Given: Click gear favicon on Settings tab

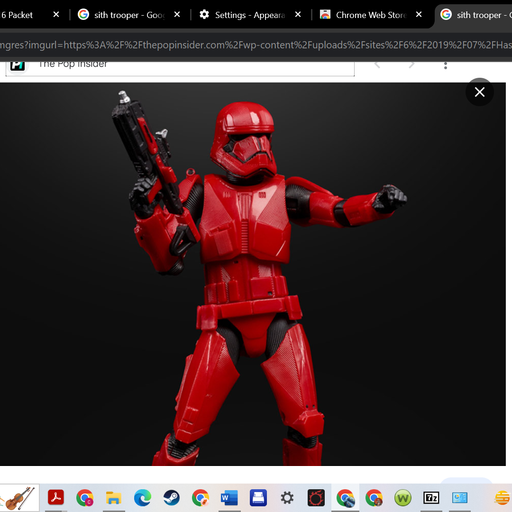Looking at the screenshot, I should (204, 14).
